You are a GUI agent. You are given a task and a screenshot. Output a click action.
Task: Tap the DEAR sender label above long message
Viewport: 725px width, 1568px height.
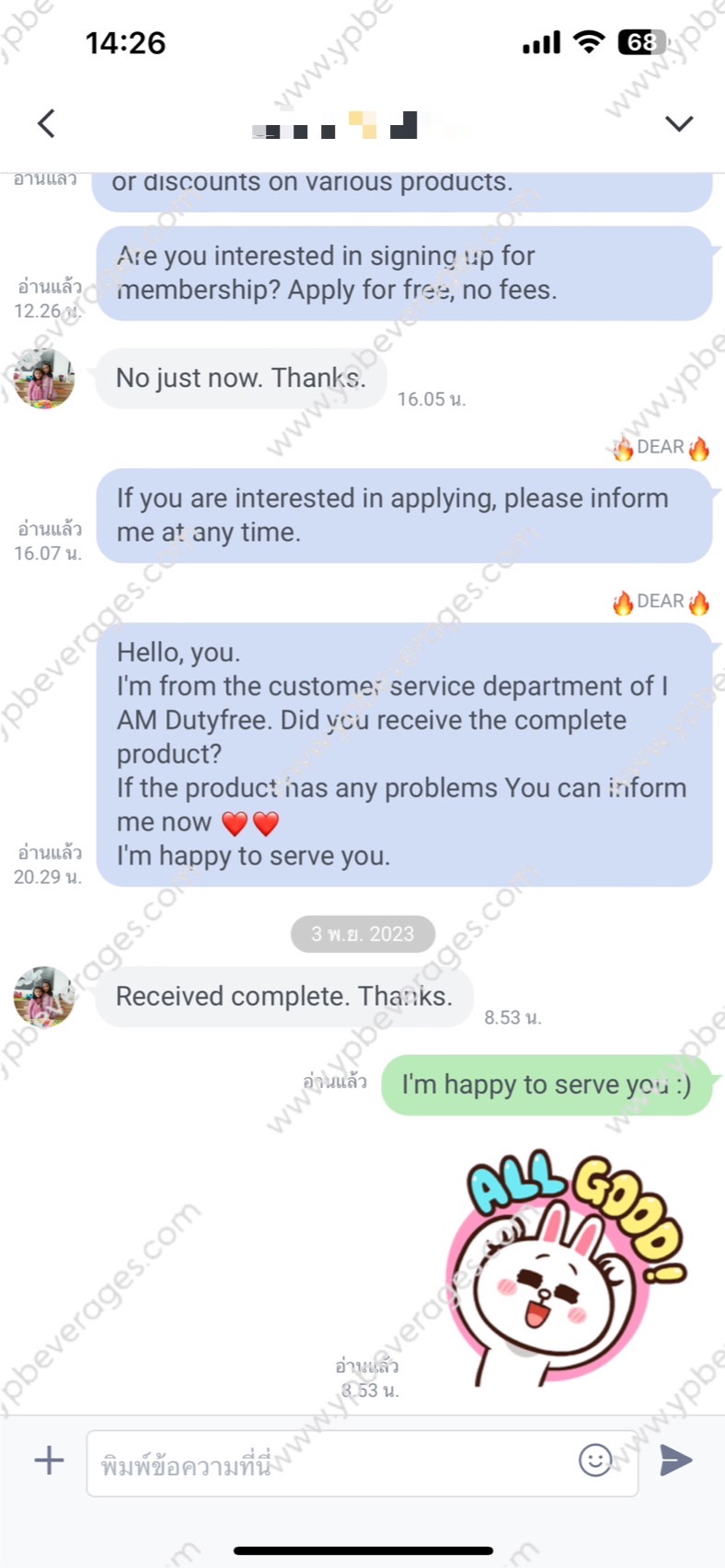point(662,601)
